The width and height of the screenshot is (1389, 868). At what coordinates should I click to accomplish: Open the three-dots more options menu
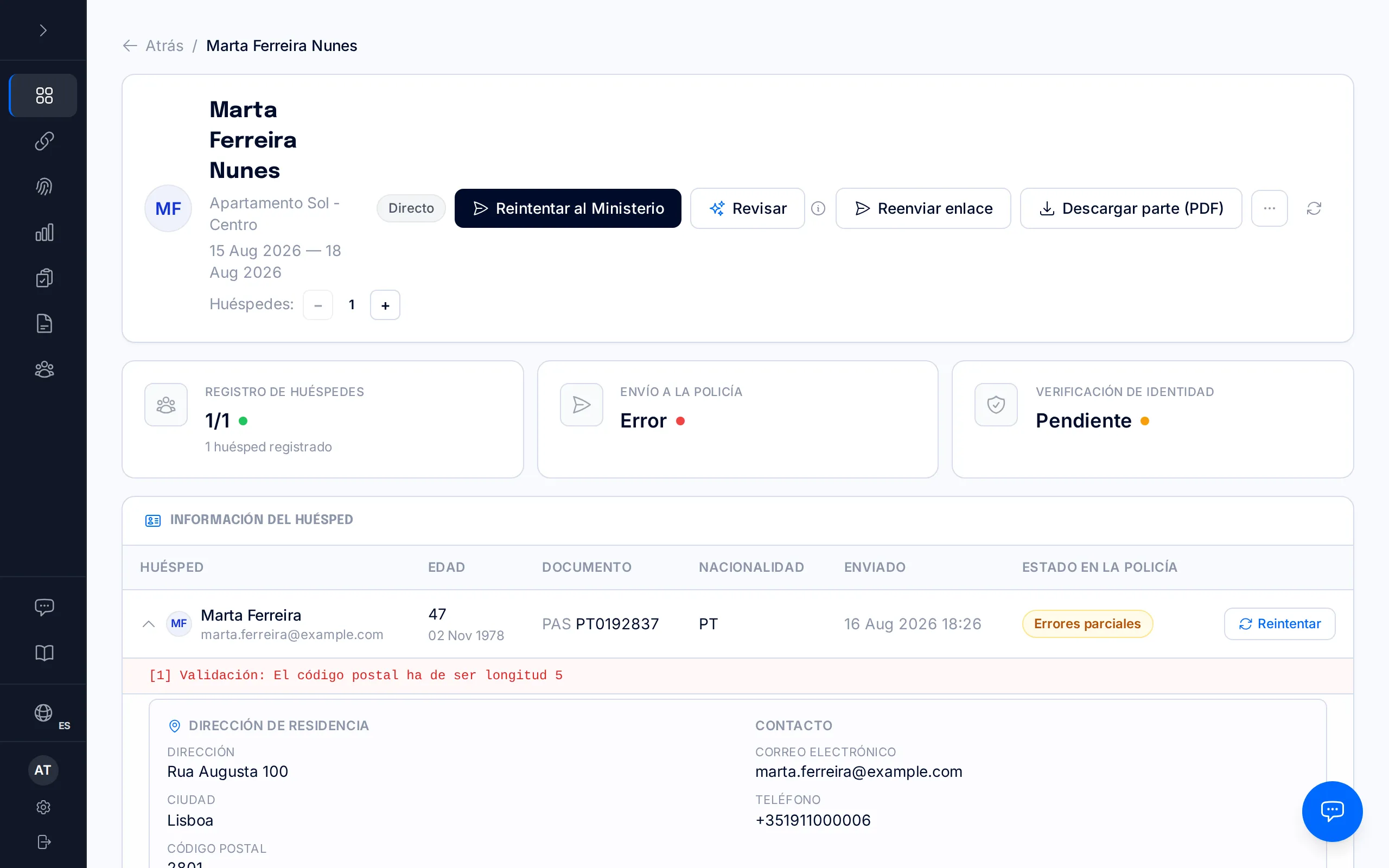1269,208
